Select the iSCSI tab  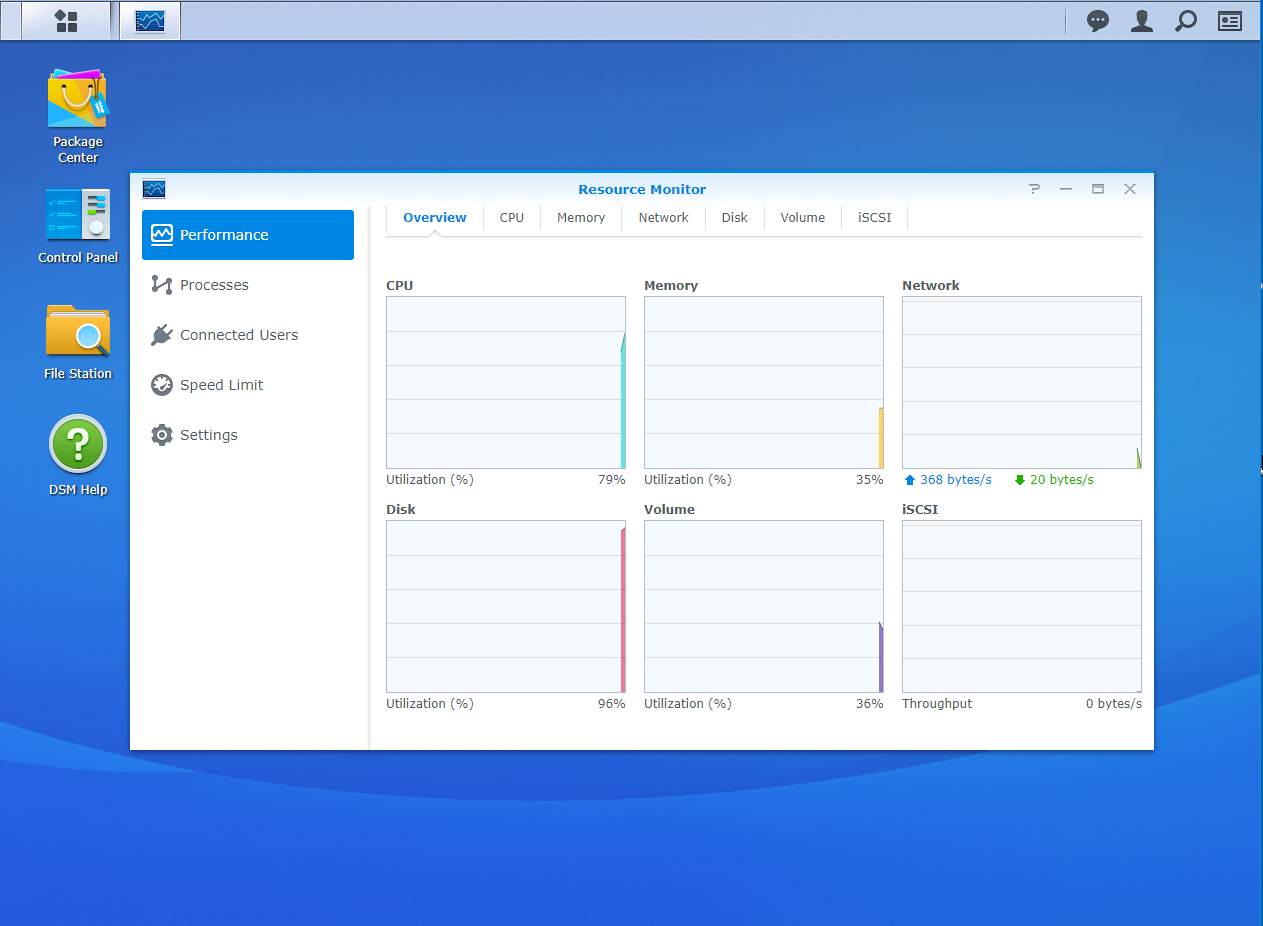click(874, 217)
